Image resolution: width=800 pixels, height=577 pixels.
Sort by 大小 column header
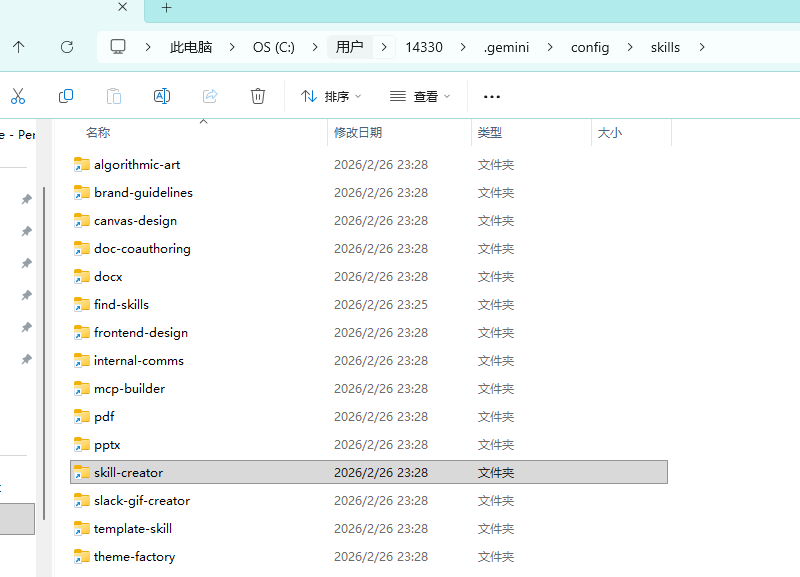pyautogui.click(x=610, y=133)
